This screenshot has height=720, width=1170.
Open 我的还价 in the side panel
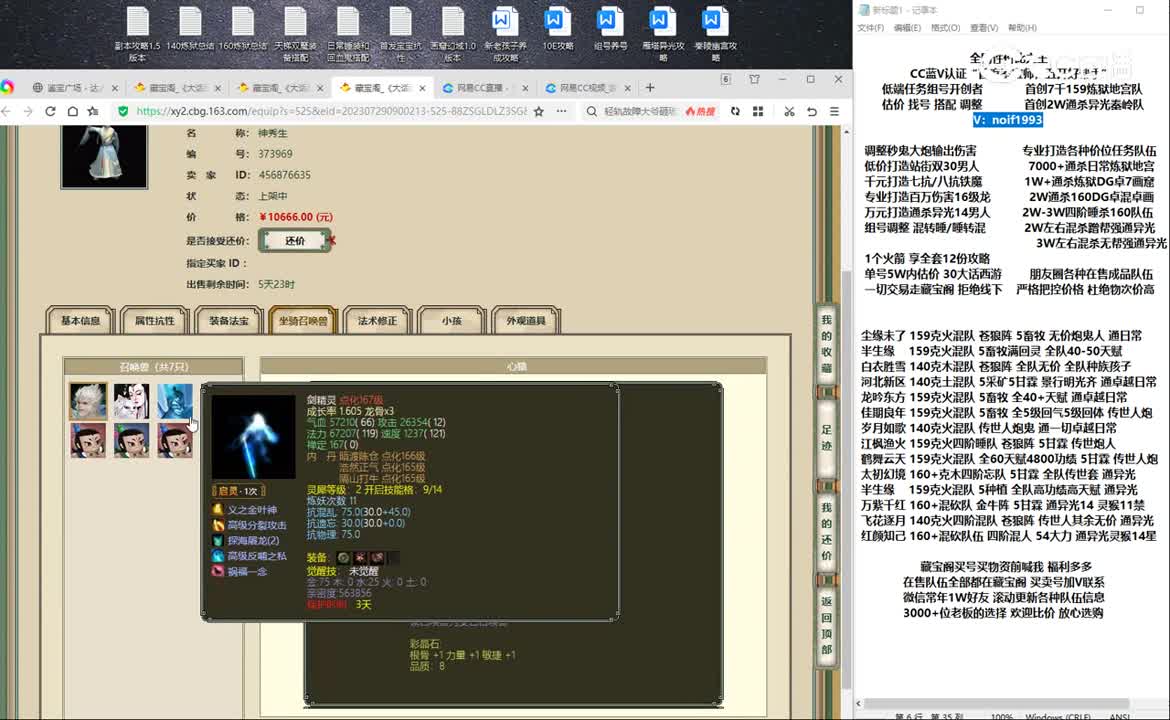click(x=827, y=531)
